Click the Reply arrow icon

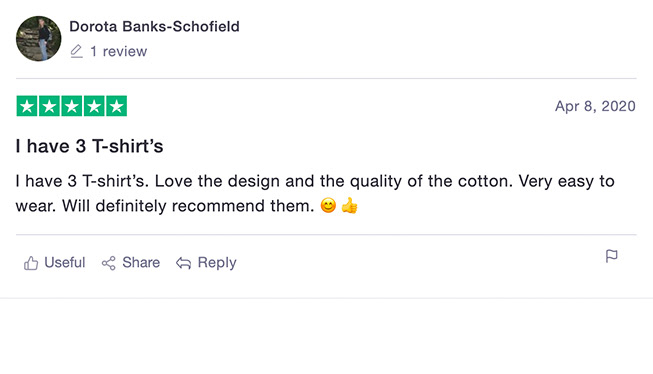[183, 263]
